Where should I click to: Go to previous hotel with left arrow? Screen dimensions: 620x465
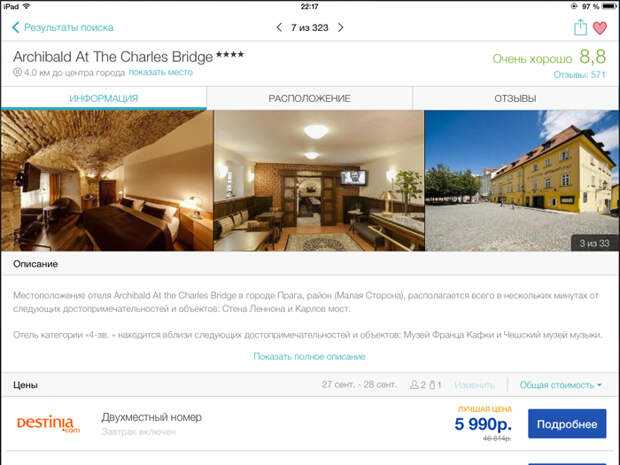(279, 27)
